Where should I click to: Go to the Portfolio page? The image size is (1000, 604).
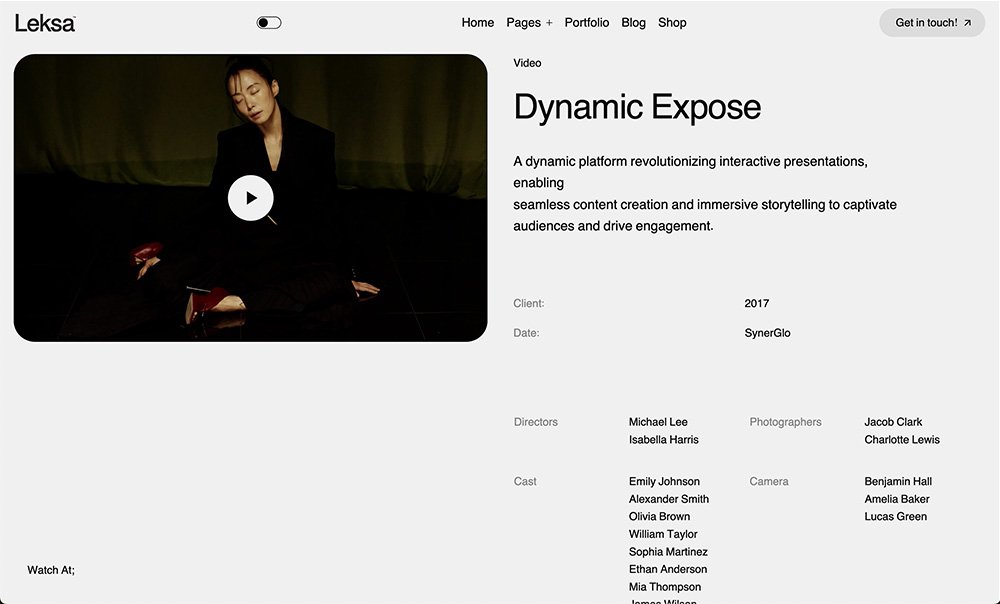pos(586,23)
